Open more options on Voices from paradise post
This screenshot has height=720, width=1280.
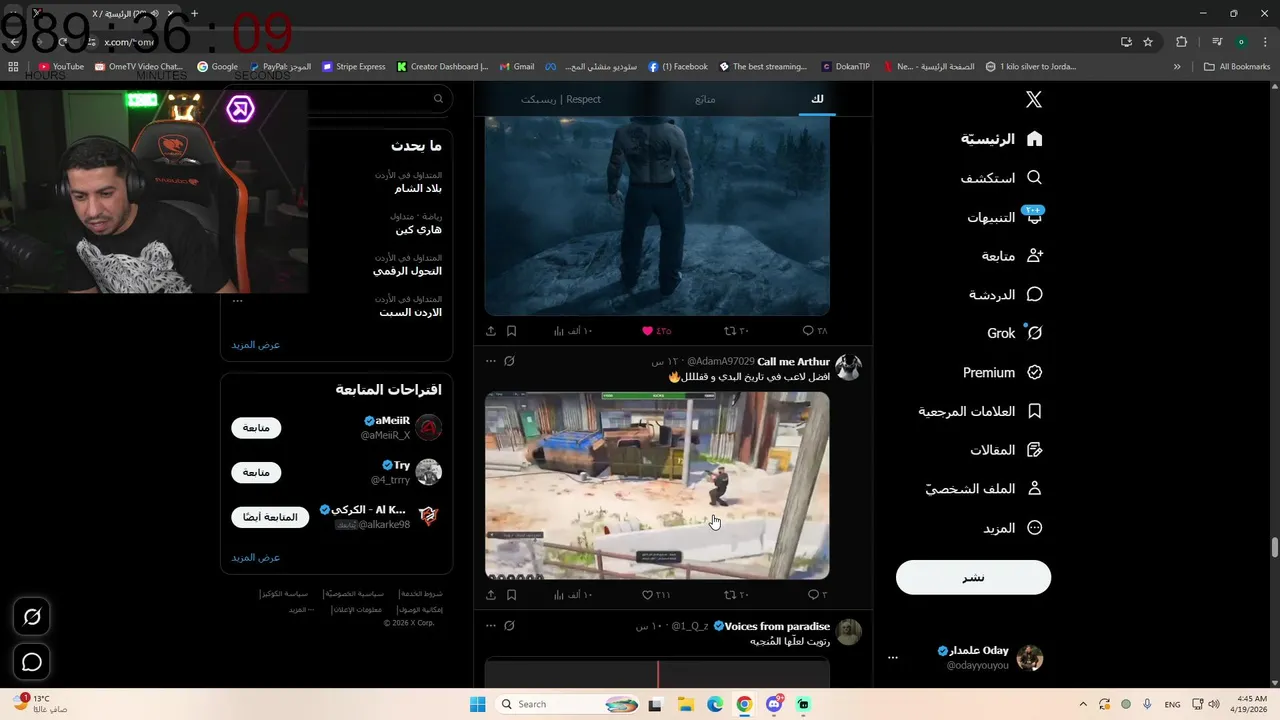click(x=490, y=626)
